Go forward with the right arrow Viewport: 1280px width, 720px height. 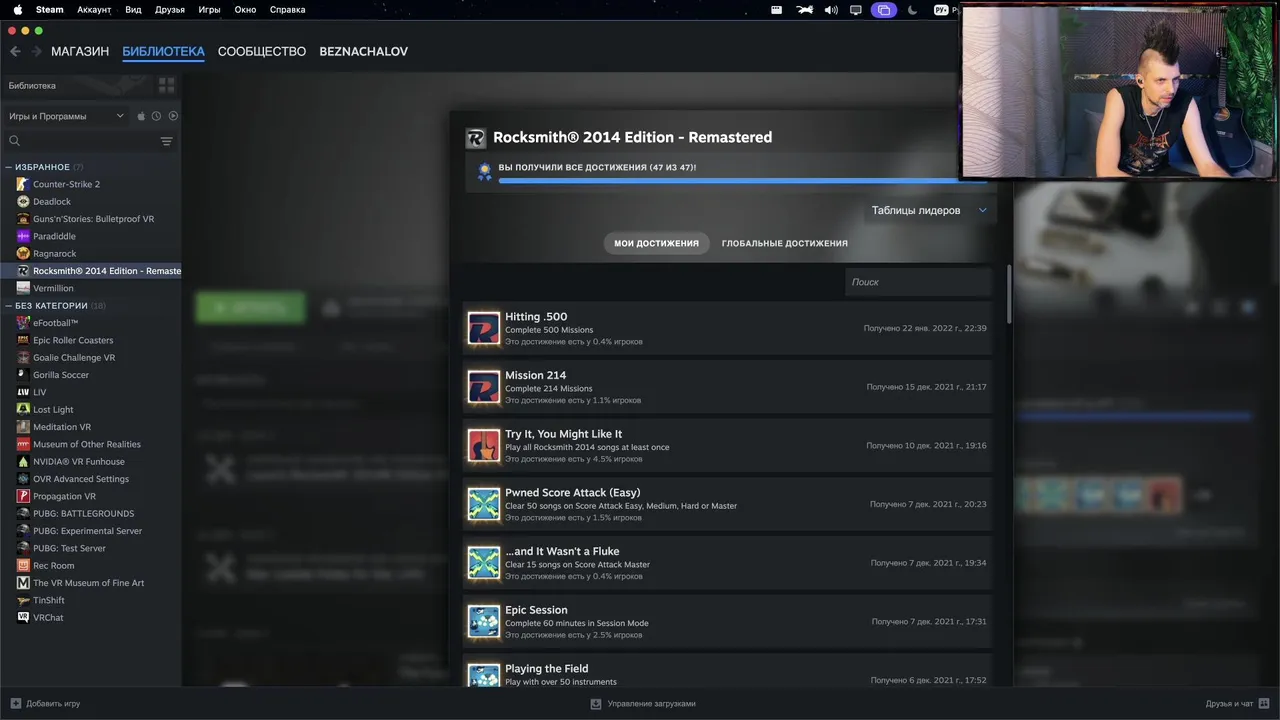click(37, 51)
